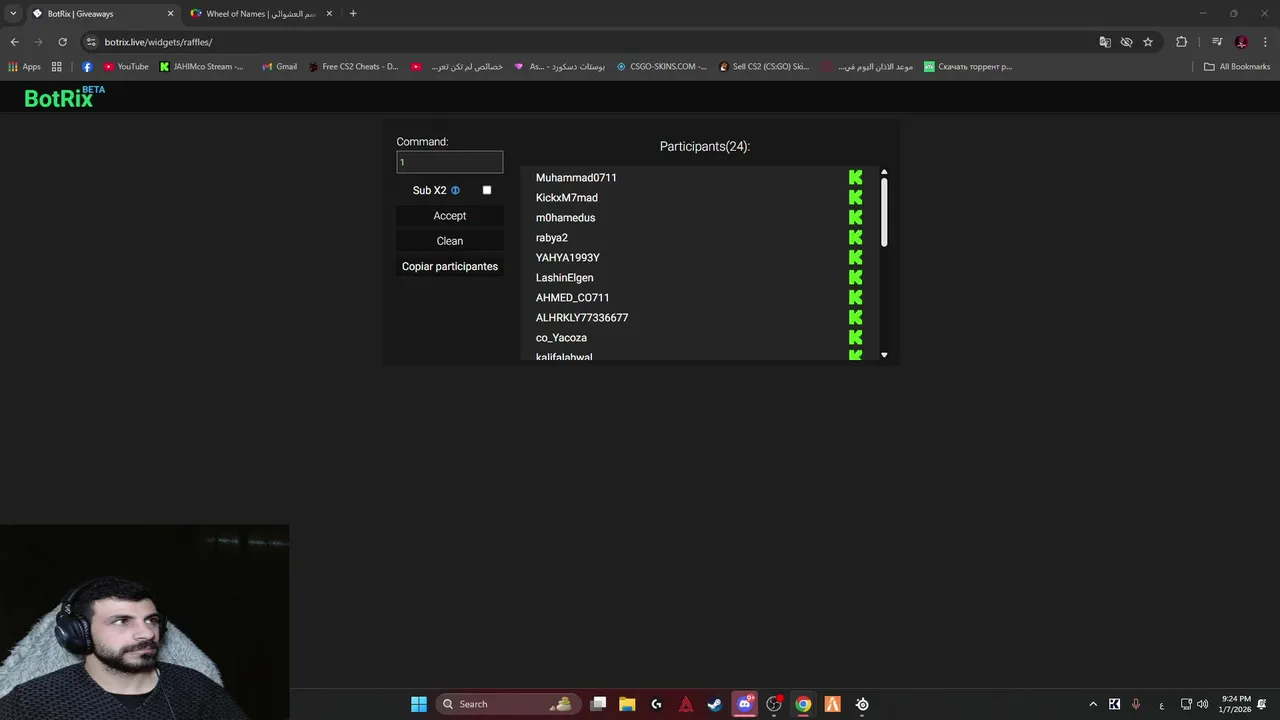Reload the page with the refresh icon
This screenshot has height=720, width=1280.
point(62,42)
